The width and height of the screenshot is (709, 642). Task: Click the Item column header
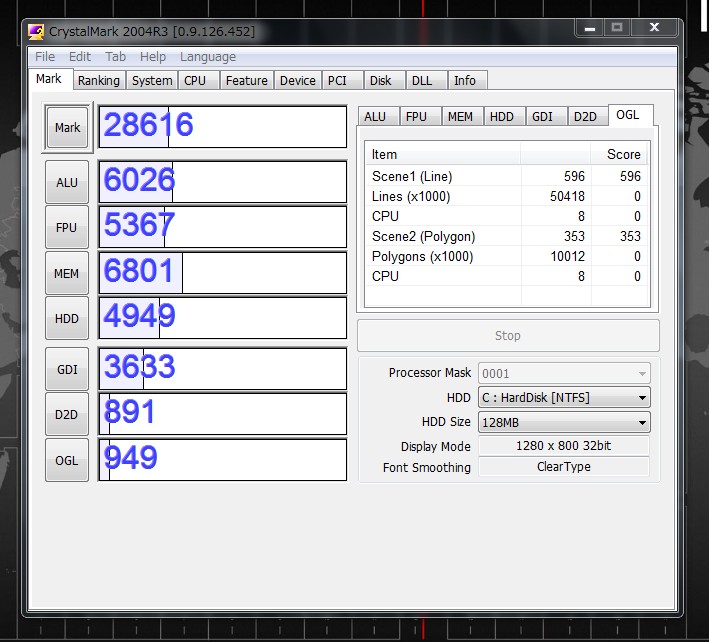[x=443, y=155]
